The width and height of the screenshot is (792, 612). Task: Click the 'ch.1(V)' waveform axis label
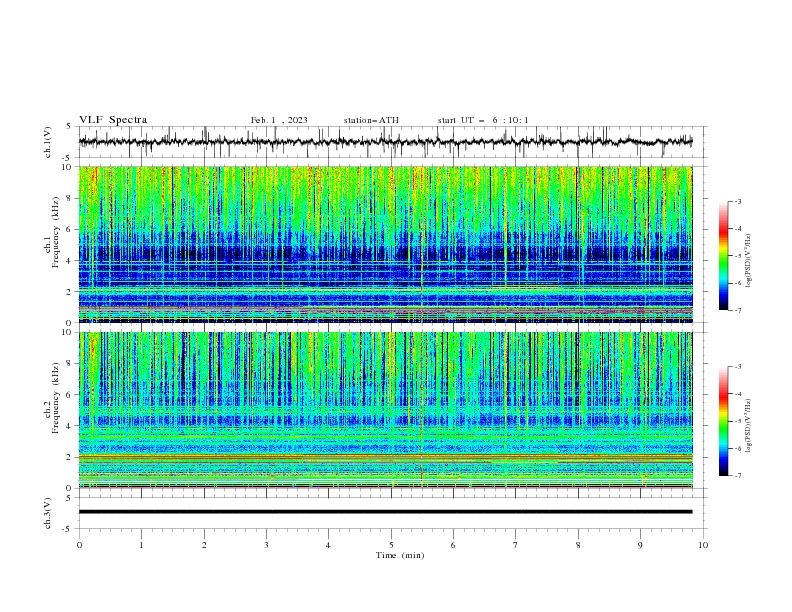[48, 142]
